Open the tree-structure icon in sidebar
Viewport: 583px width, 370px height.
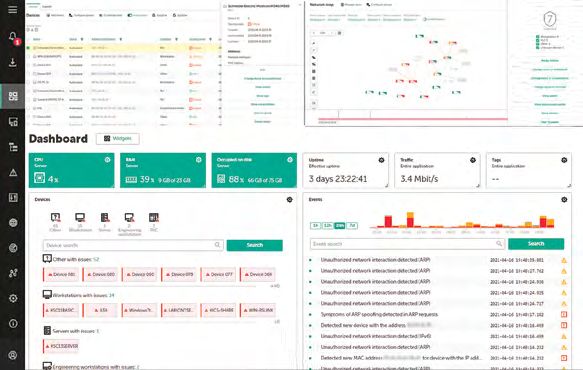[x=13, y=147]
